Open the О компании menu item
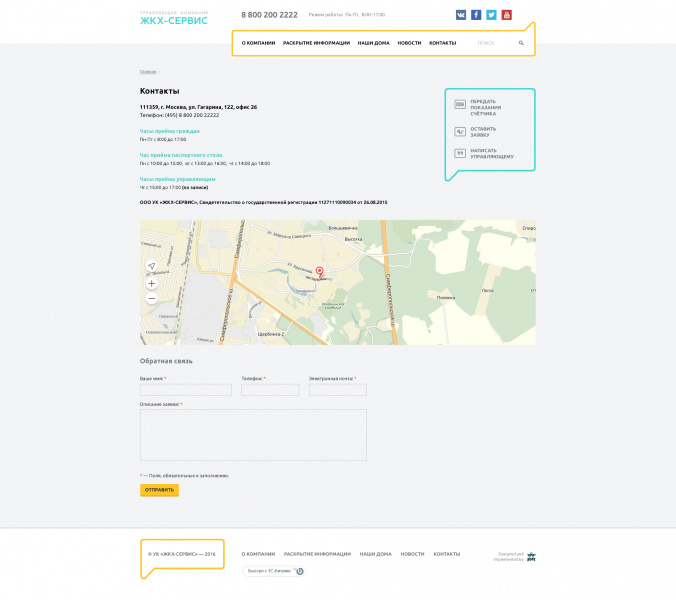 [x=258, y=43]
